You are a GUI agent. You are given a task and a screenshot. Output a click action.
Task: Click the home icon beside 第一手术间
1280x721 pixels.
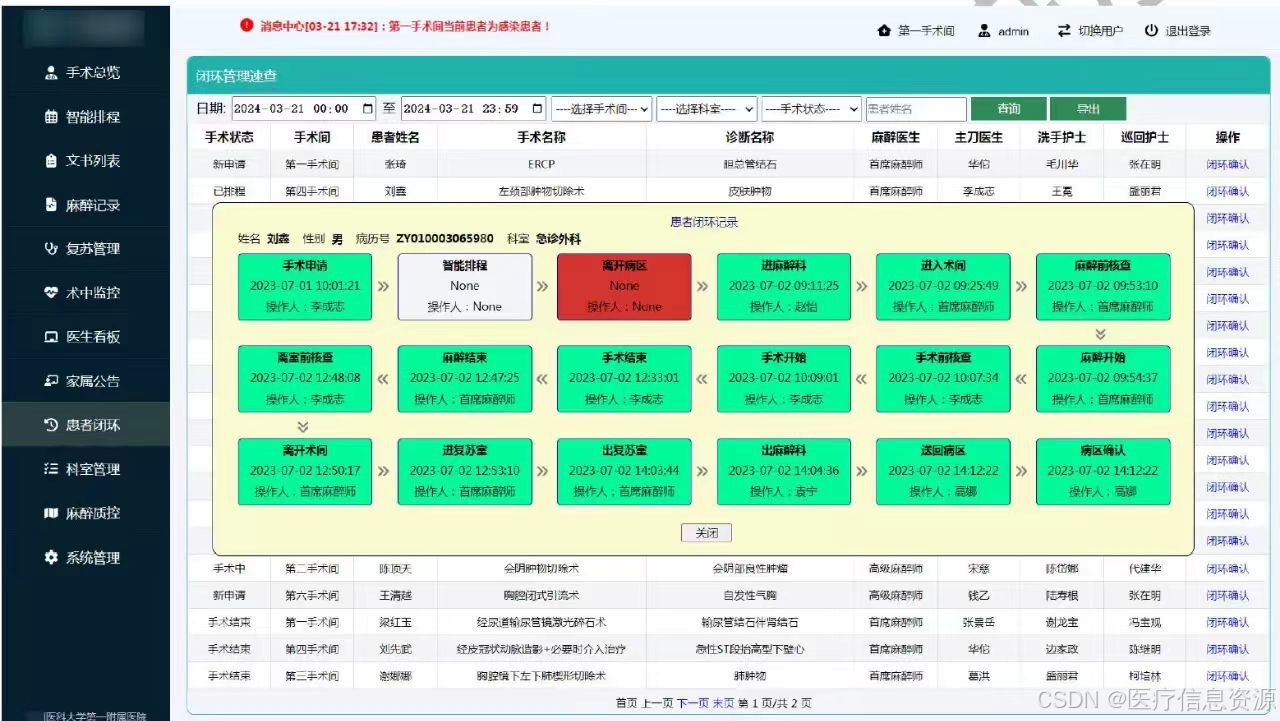pos(884,31)
